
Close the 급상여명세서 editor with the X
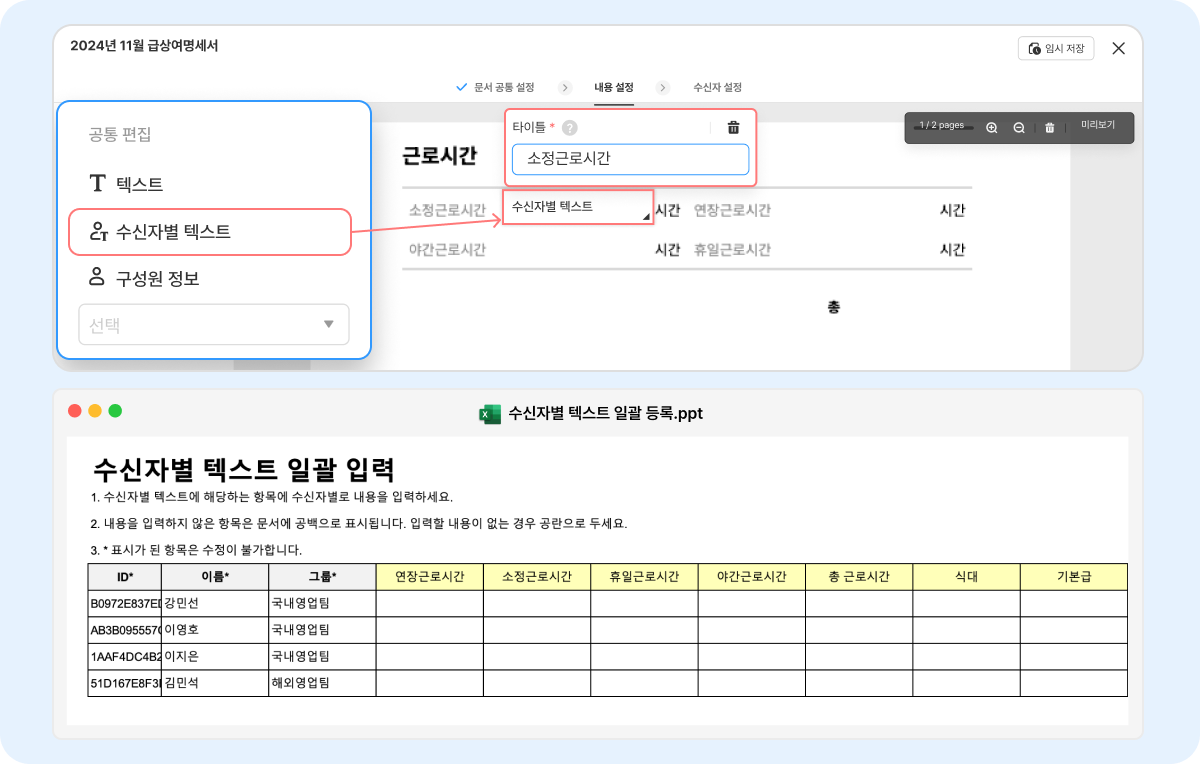pyautogui.click(x=1119, y=48)
